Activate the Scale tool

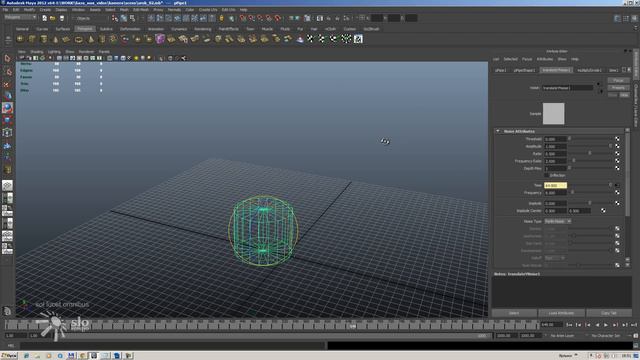tap(7, 120)
